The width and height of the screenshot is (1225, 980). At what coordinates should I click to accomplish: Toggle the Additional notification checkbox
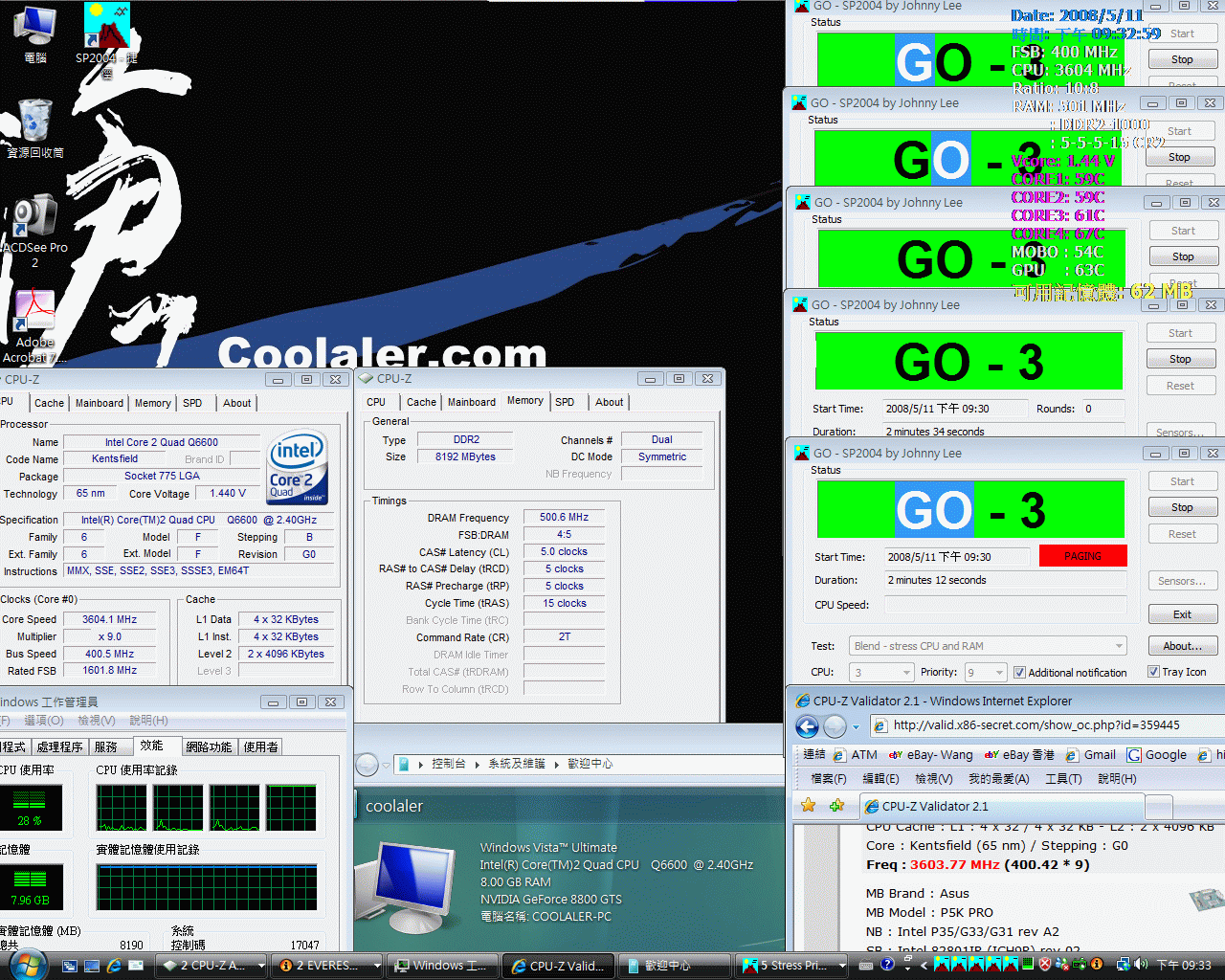(x=1019, y=672)
